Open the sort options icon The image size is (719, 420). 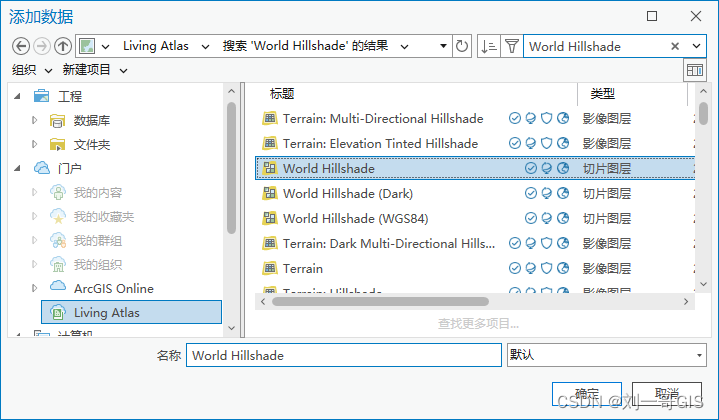(x=488, y=46)
